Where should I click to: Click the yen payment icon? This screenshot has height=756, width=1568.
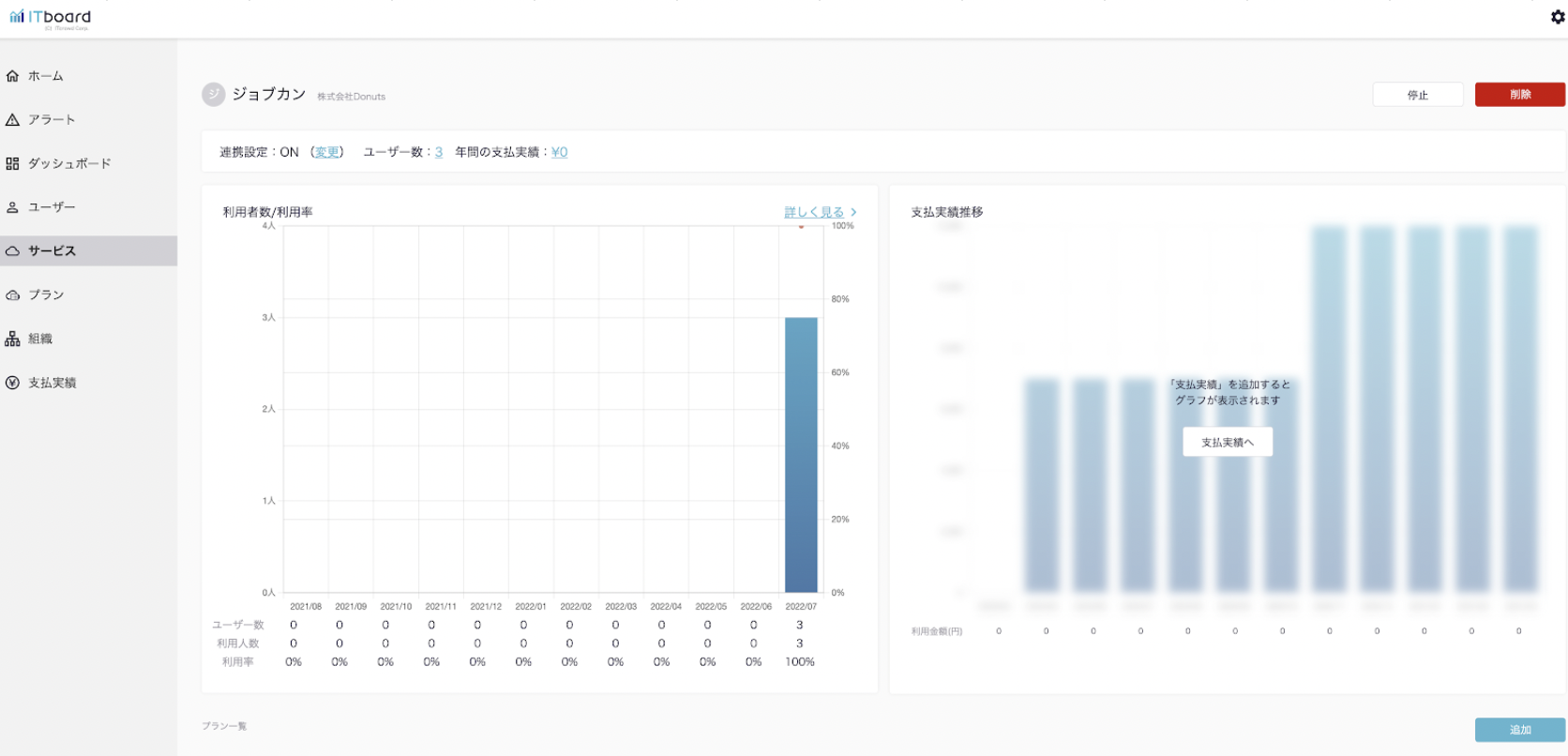tap(12, 383)
